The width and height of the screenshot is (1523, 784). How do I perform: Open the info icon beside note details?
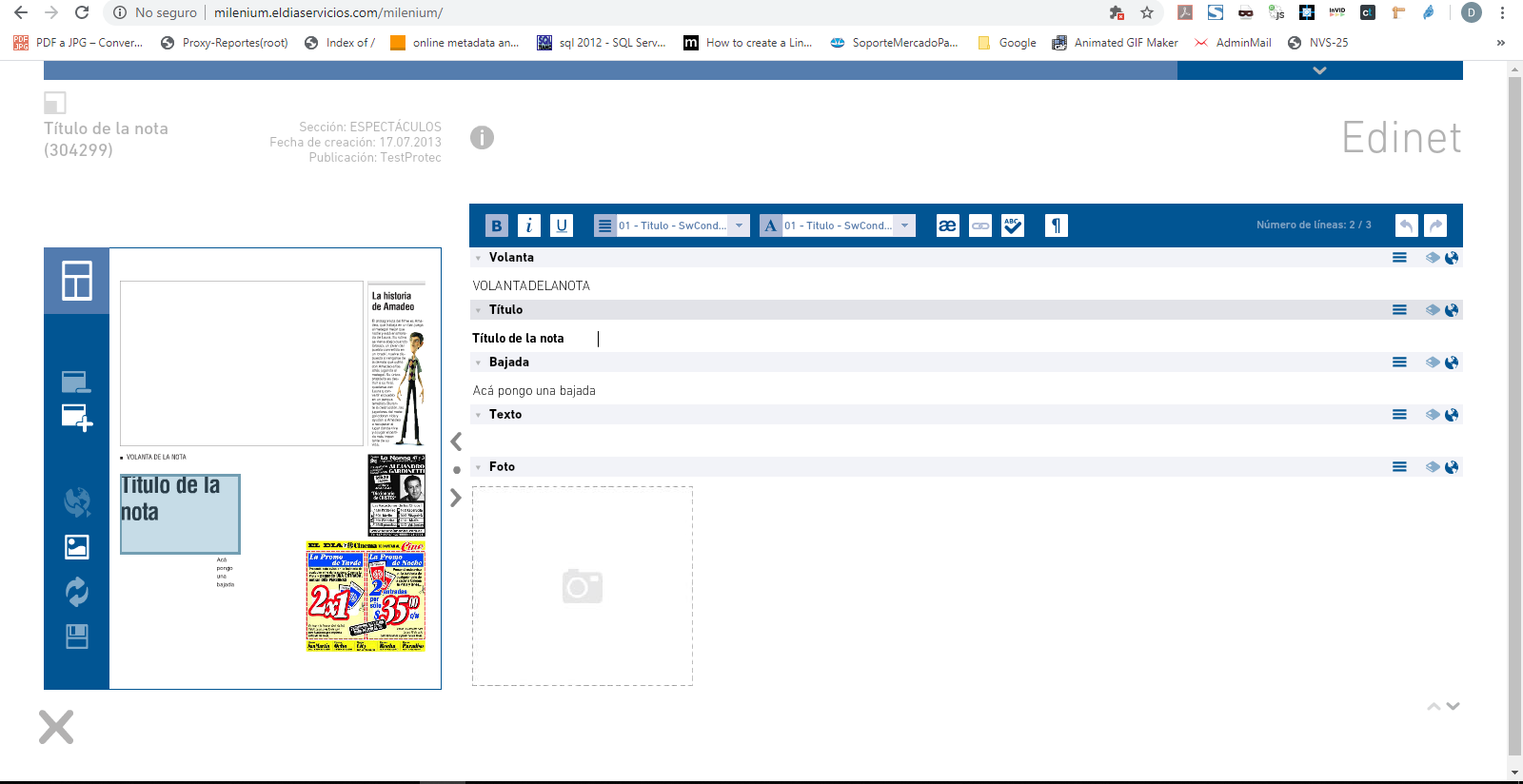pyautogui.click(x=483, y=138)
